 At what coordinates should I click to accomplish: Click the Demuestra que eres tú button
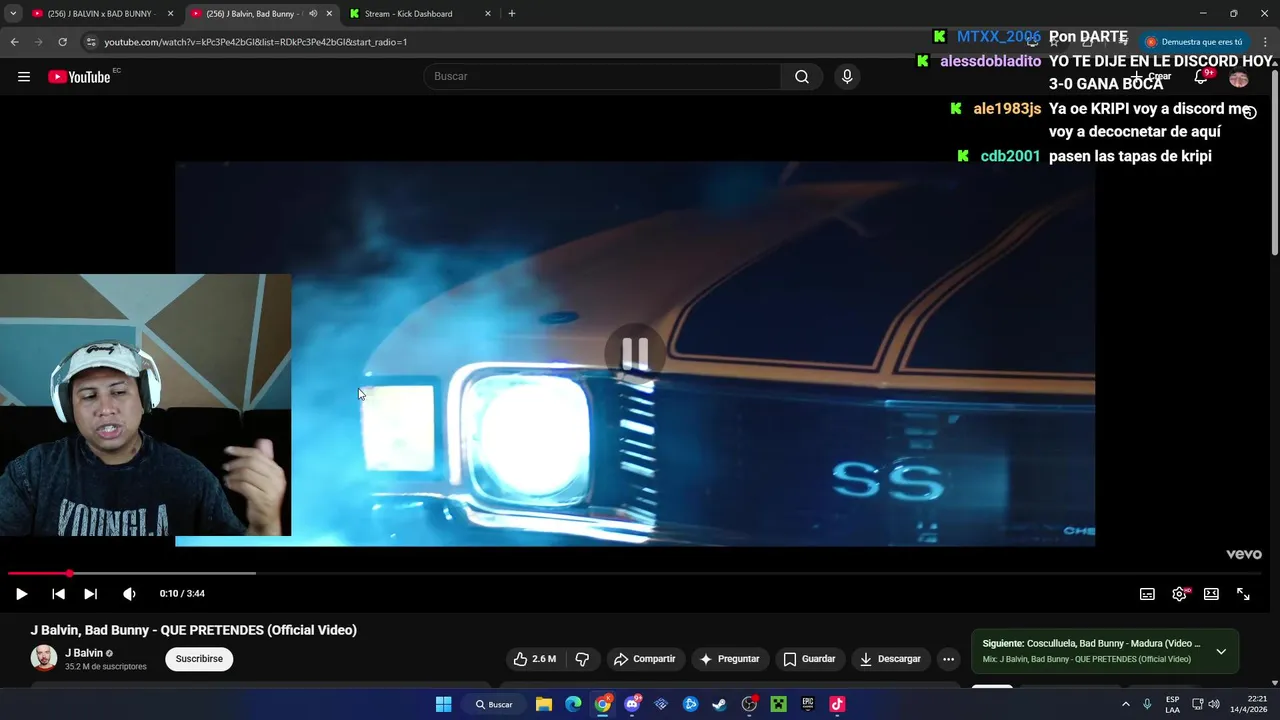[x=1194, y=42]
